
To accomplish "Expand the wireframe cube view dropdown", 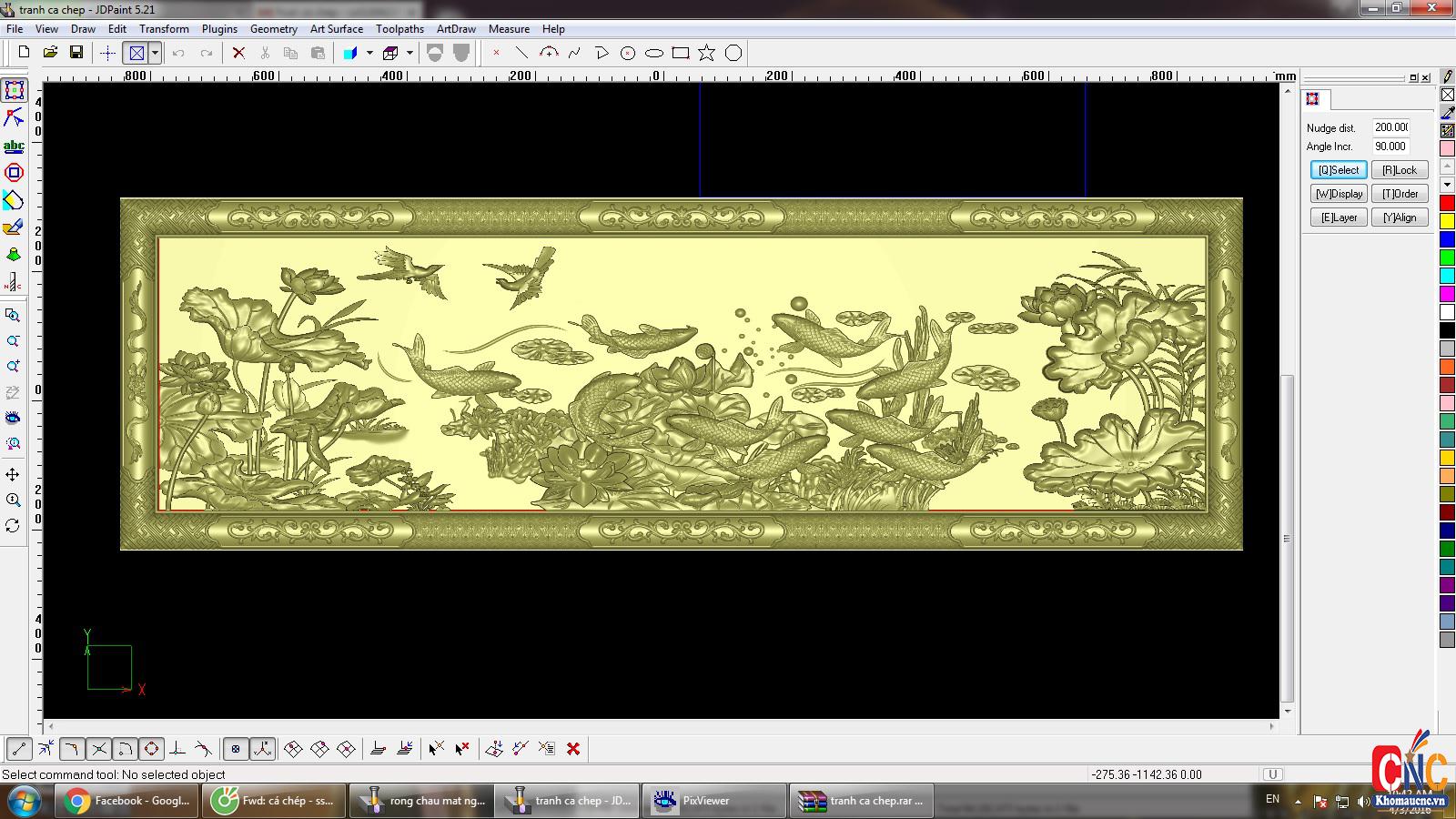I will click(409, 53).
